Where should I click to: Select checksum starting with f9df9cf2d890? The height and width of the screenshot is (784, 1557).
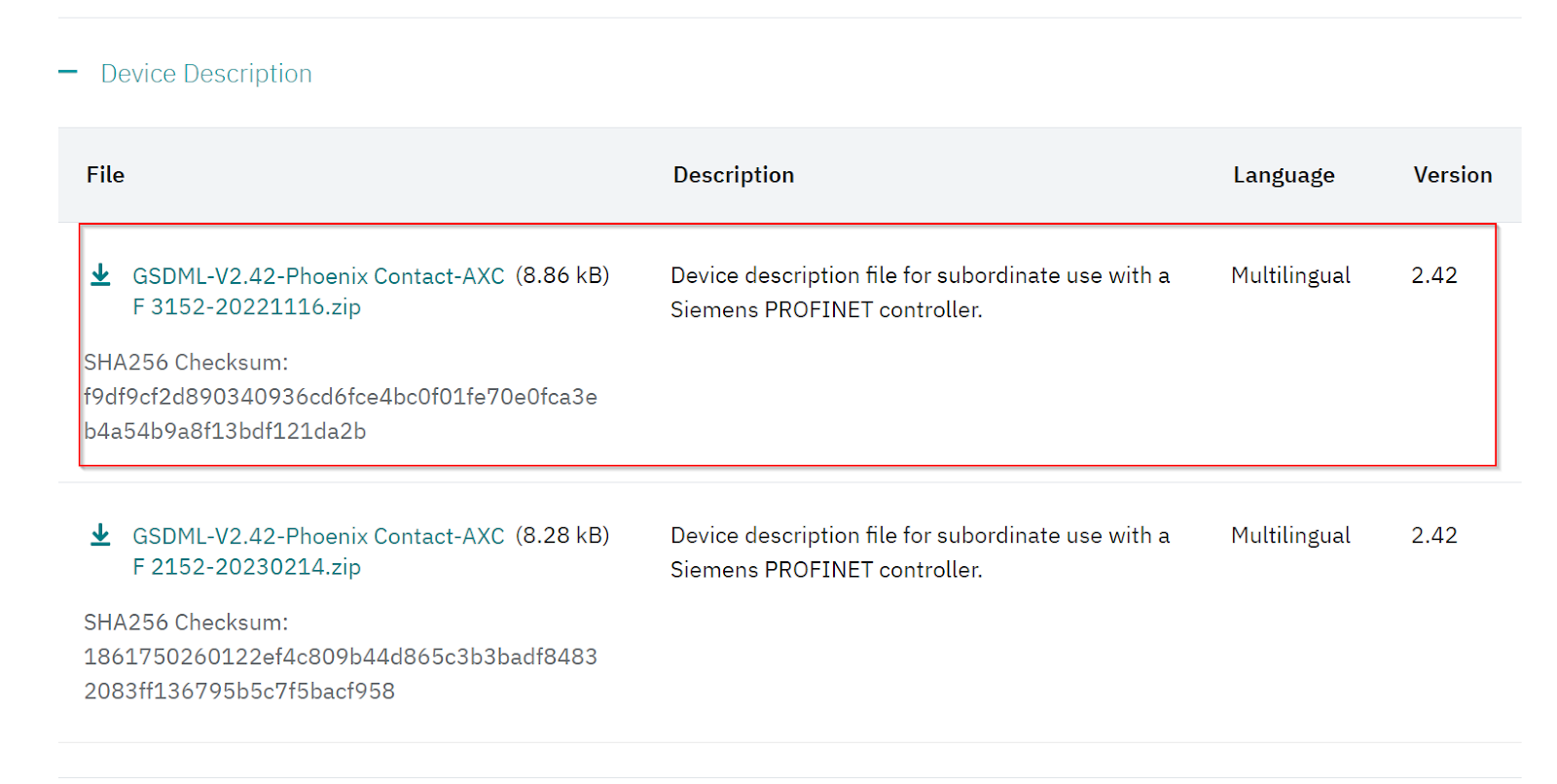[x=341, y=413]
